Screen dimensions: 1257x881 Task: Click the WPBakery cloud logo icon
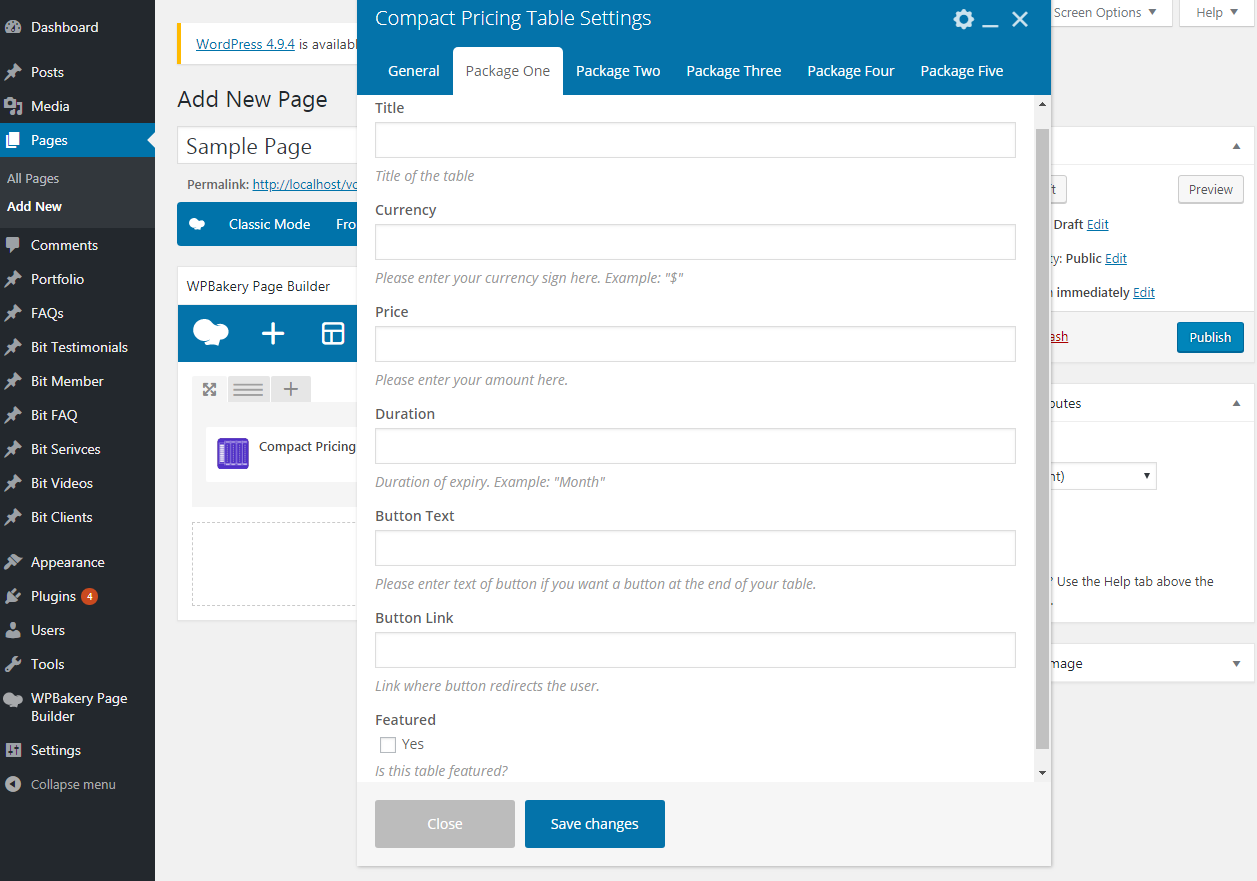[210, 333]
